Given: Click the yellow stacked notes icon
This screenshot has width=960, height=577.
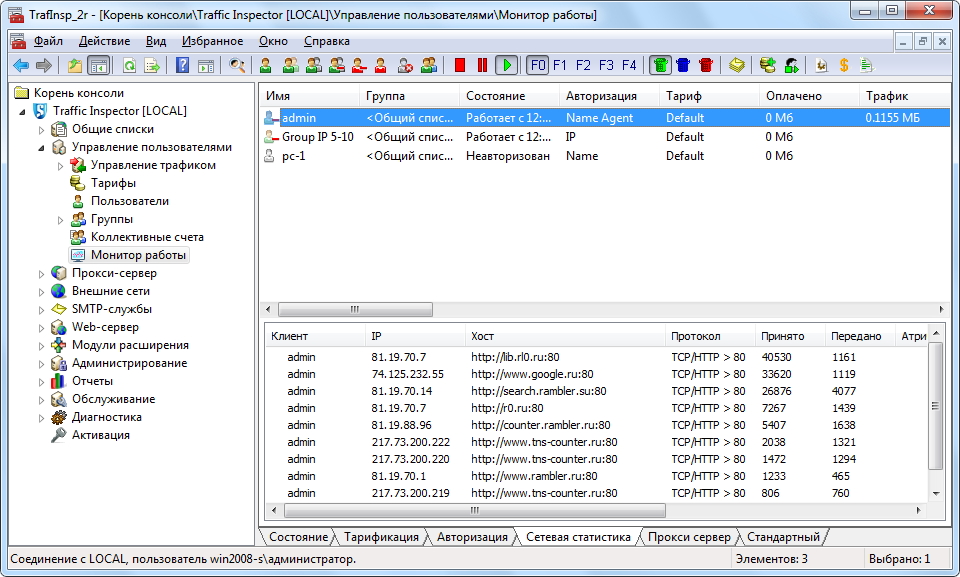Looking at the screenshot, I should (x=737, y=65).
